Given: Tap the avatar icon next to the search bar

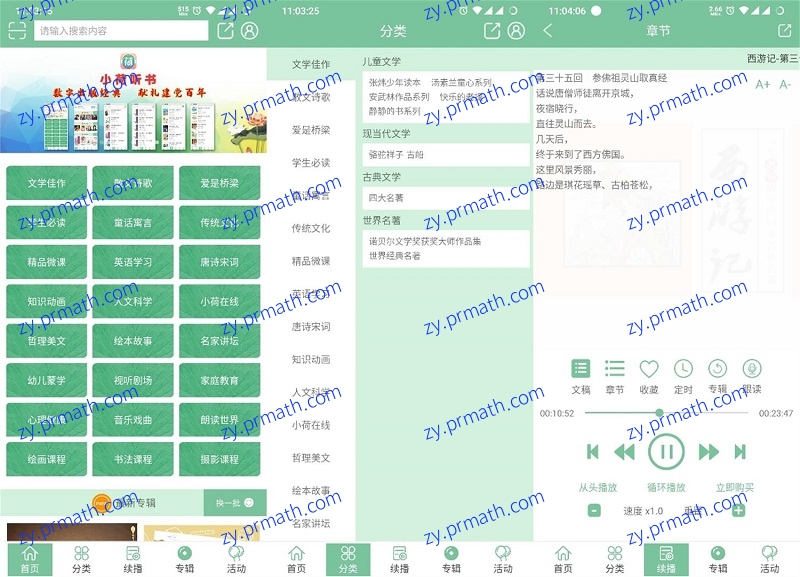Looking at the screenshot, I should tap(250, 29).
